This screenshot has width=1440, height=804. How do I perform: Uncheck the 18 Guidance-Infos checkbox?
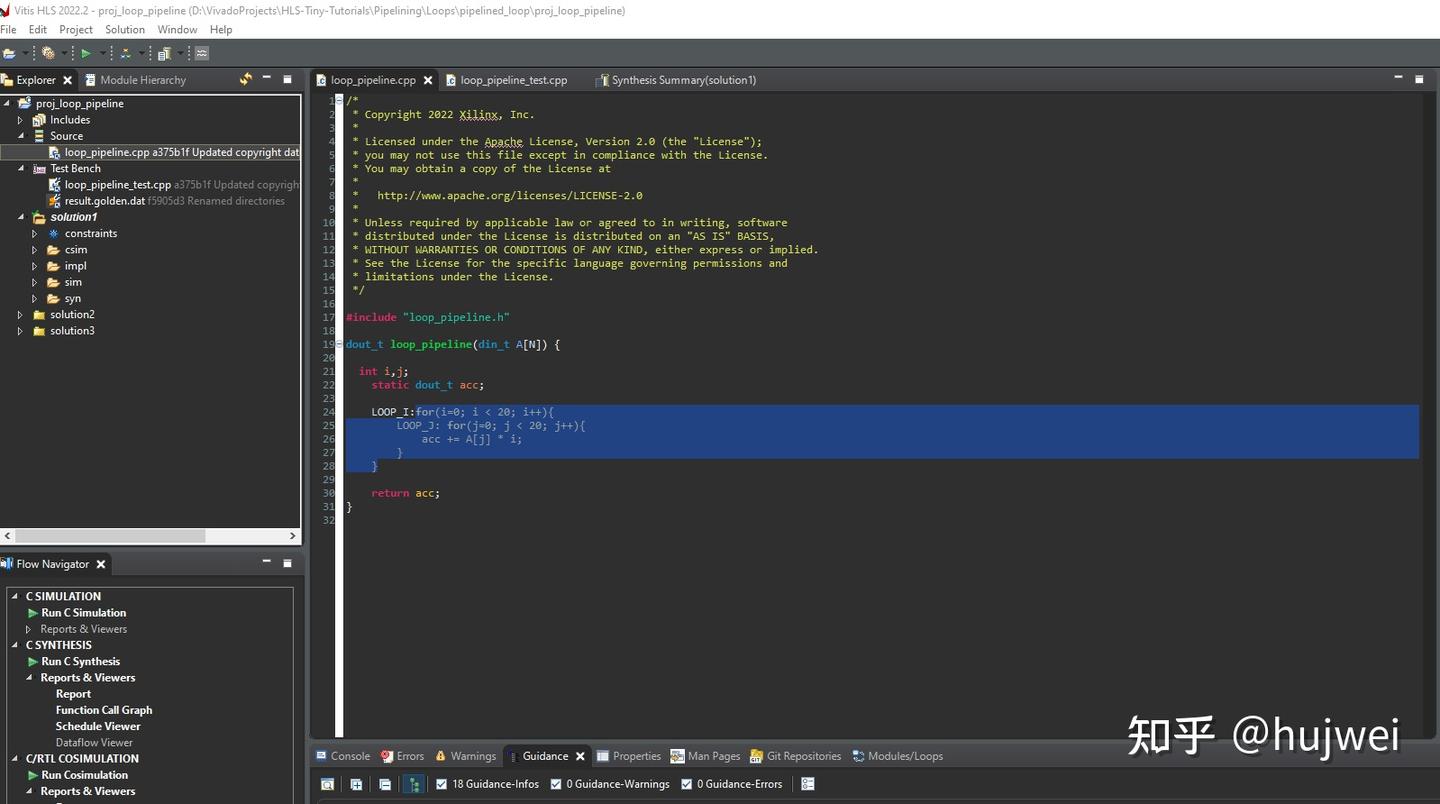(x=442, y=784)
